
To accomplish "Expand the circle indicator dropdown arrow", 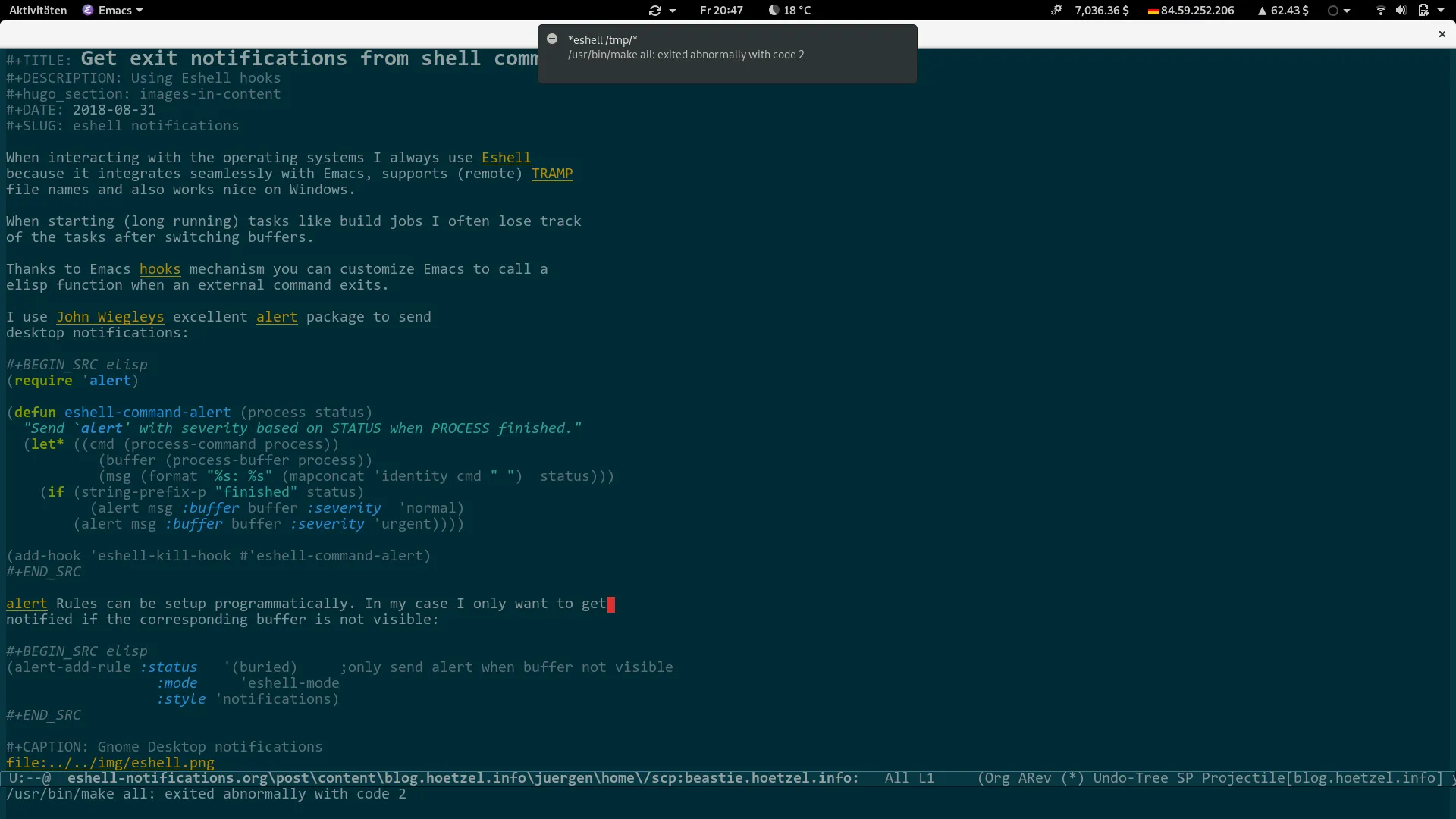I will tap(1347, 11).
